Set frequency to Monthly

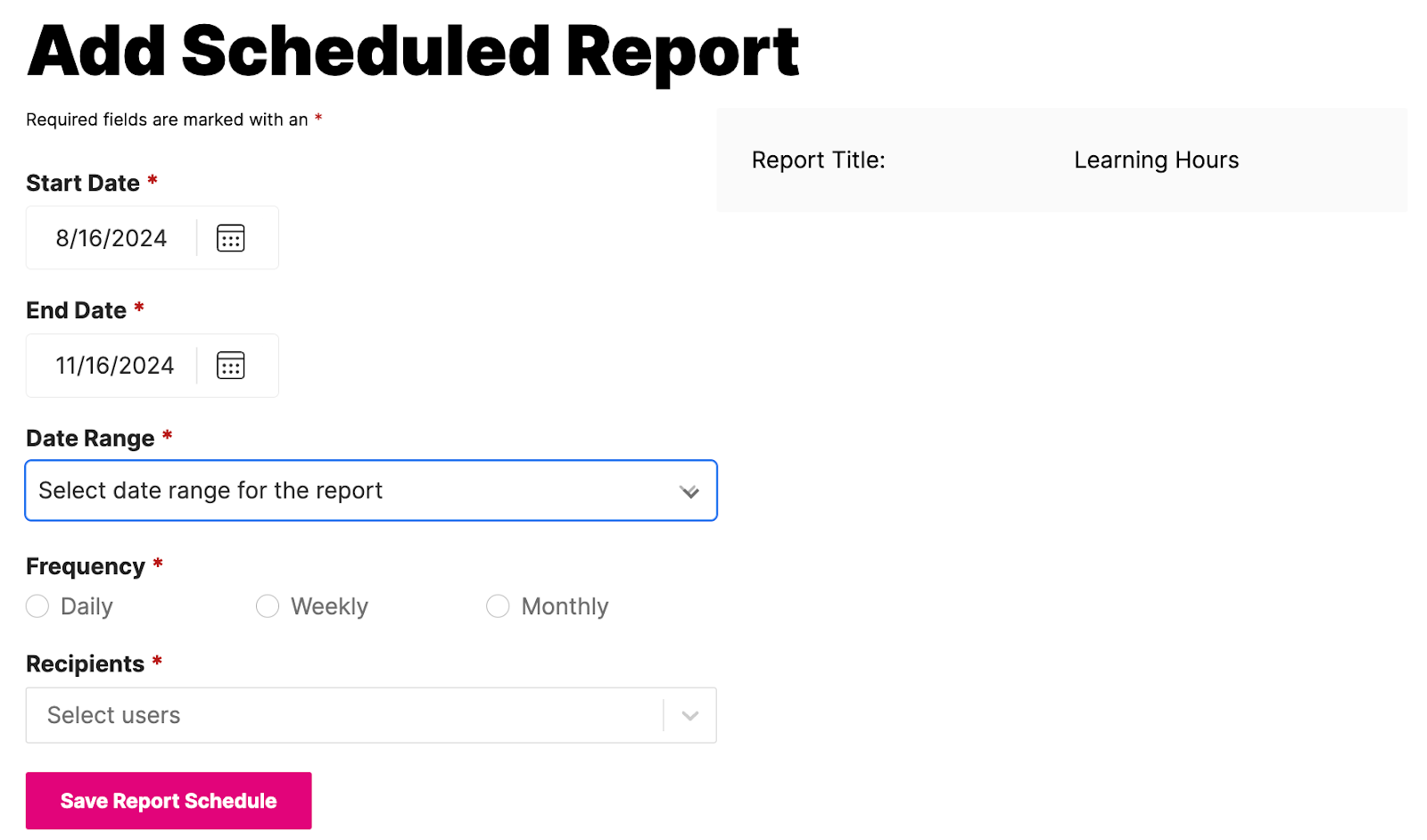point(498,606)
